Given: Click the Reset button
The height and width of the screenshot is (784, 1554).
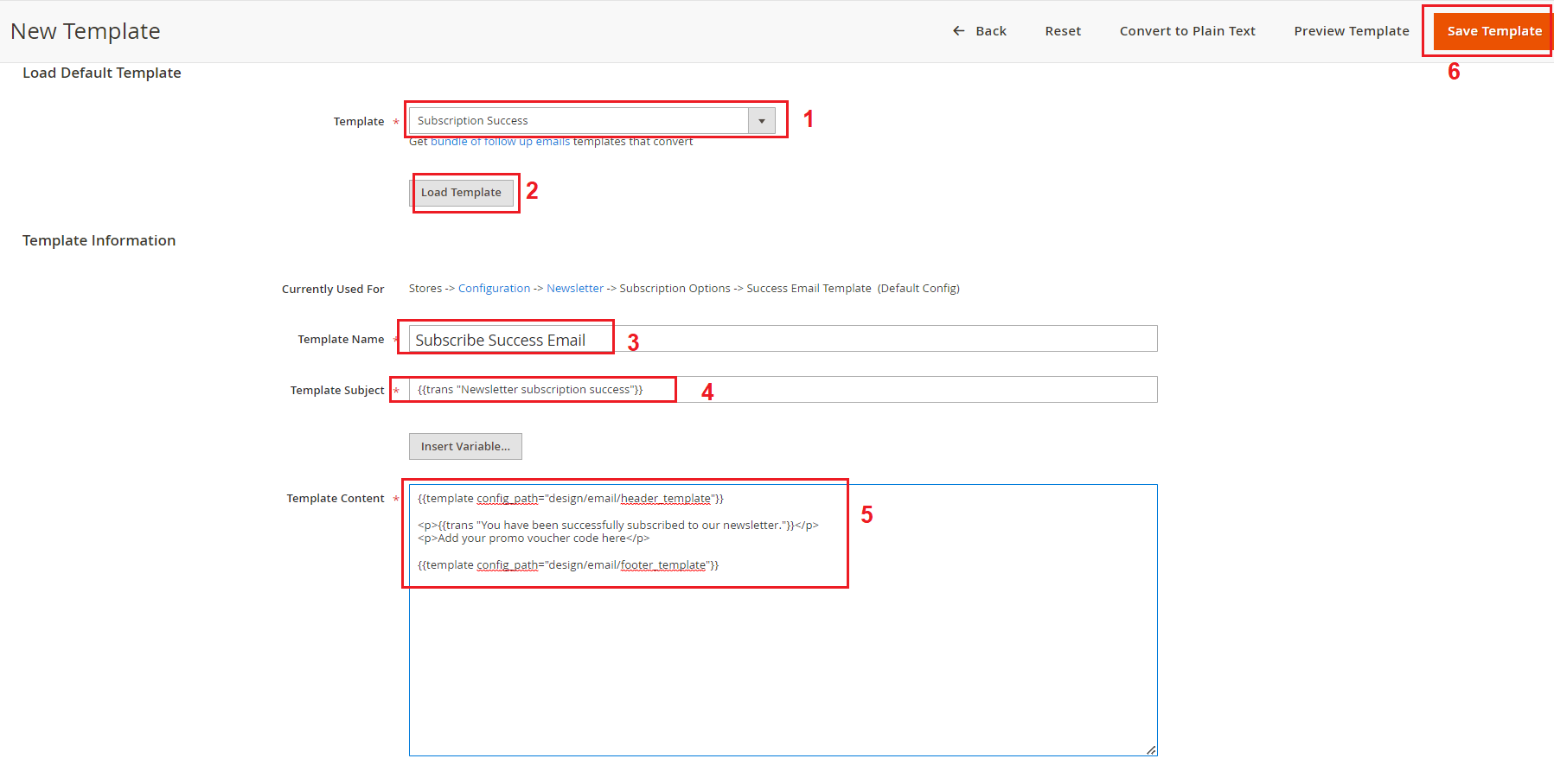Looking at the screenshot, I should coord(1063,31).
